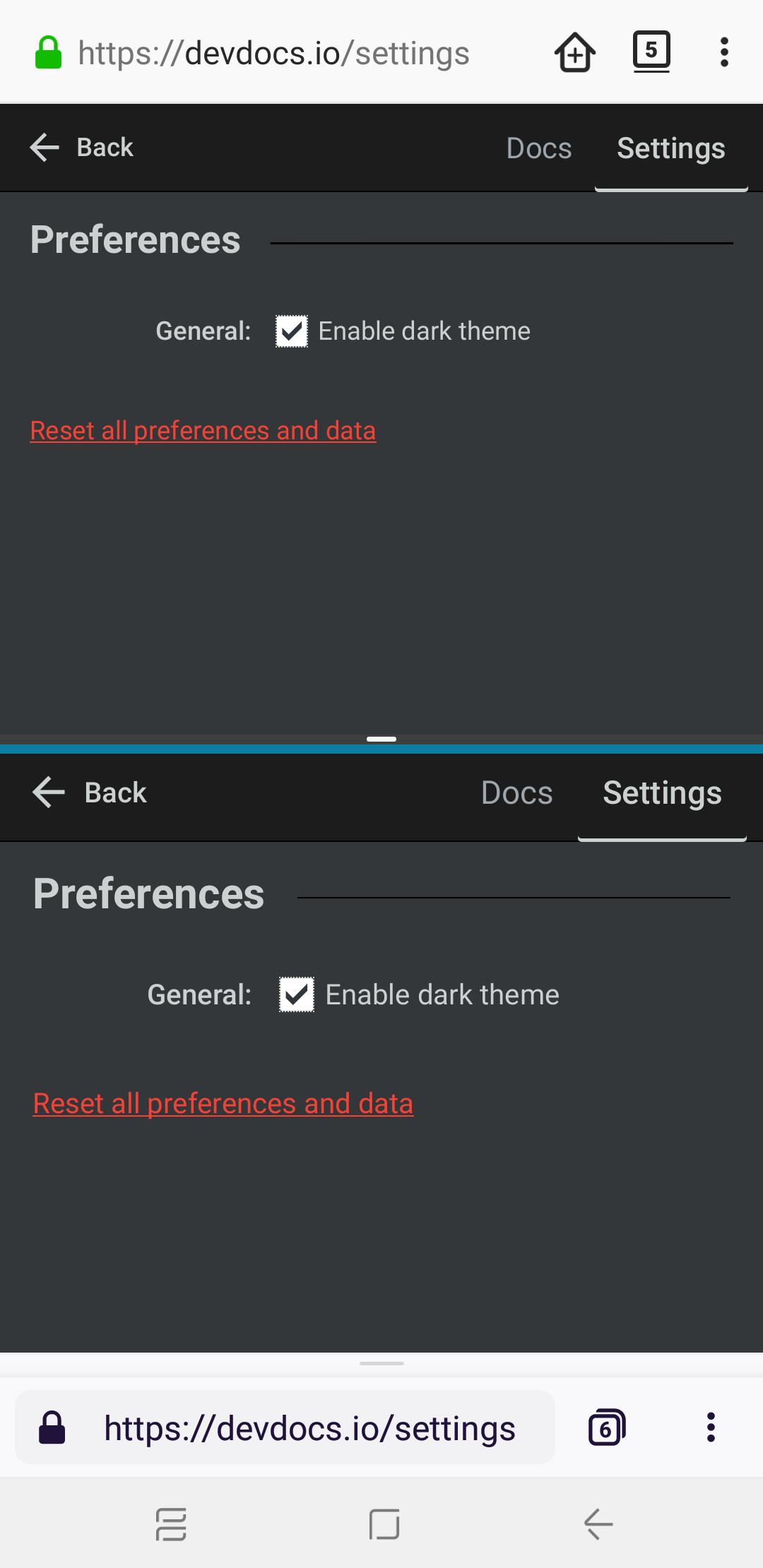
Task: Click the tab switcher showing 6 tabs
Action: [x=606, y=1427]
